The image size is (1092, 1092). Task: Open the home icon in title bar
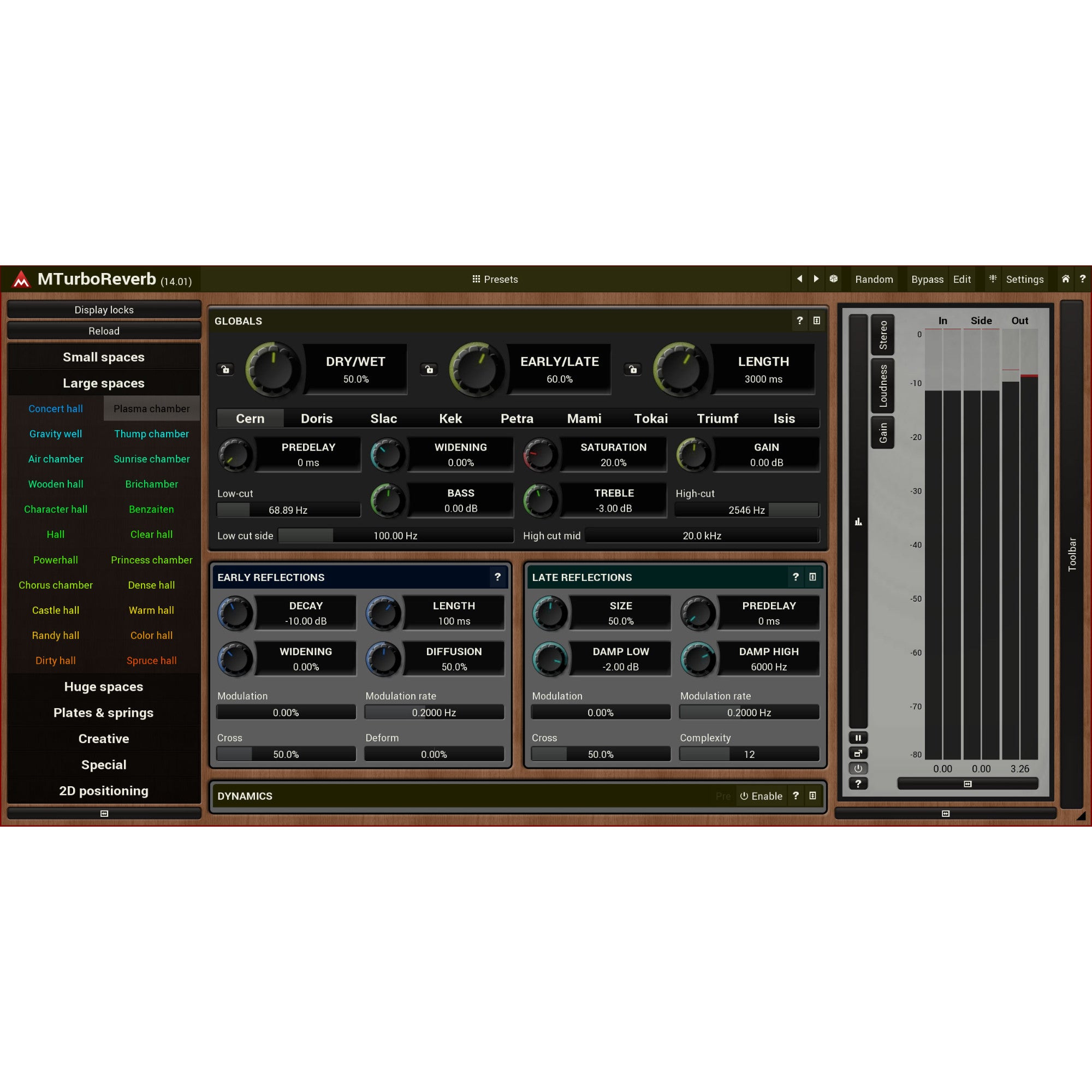(x=1065, y=278)
